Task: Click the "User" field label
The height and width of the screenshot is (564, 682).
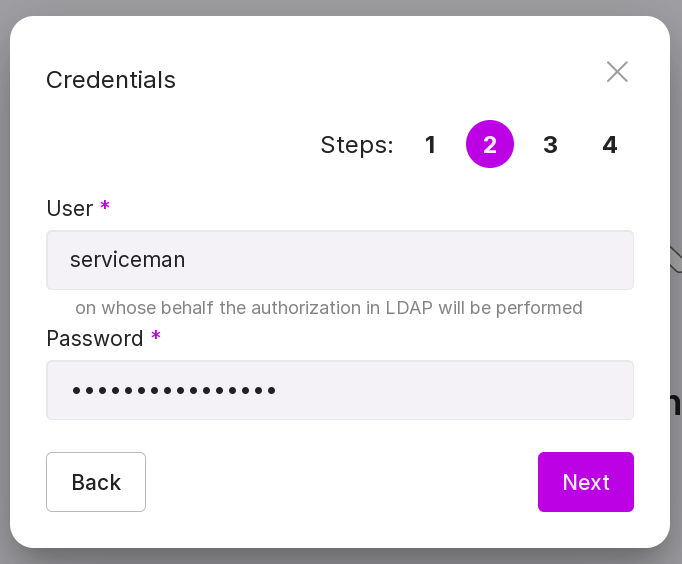Action: (x=69, y=208)
